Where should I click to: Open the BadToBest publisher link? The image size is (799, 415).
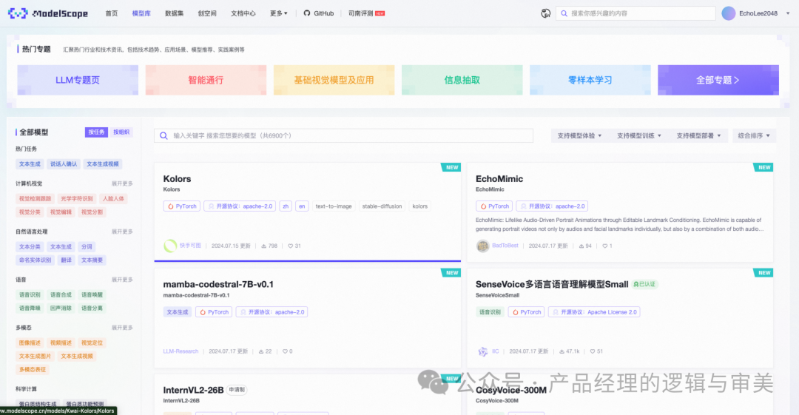[x=505, y=246]
